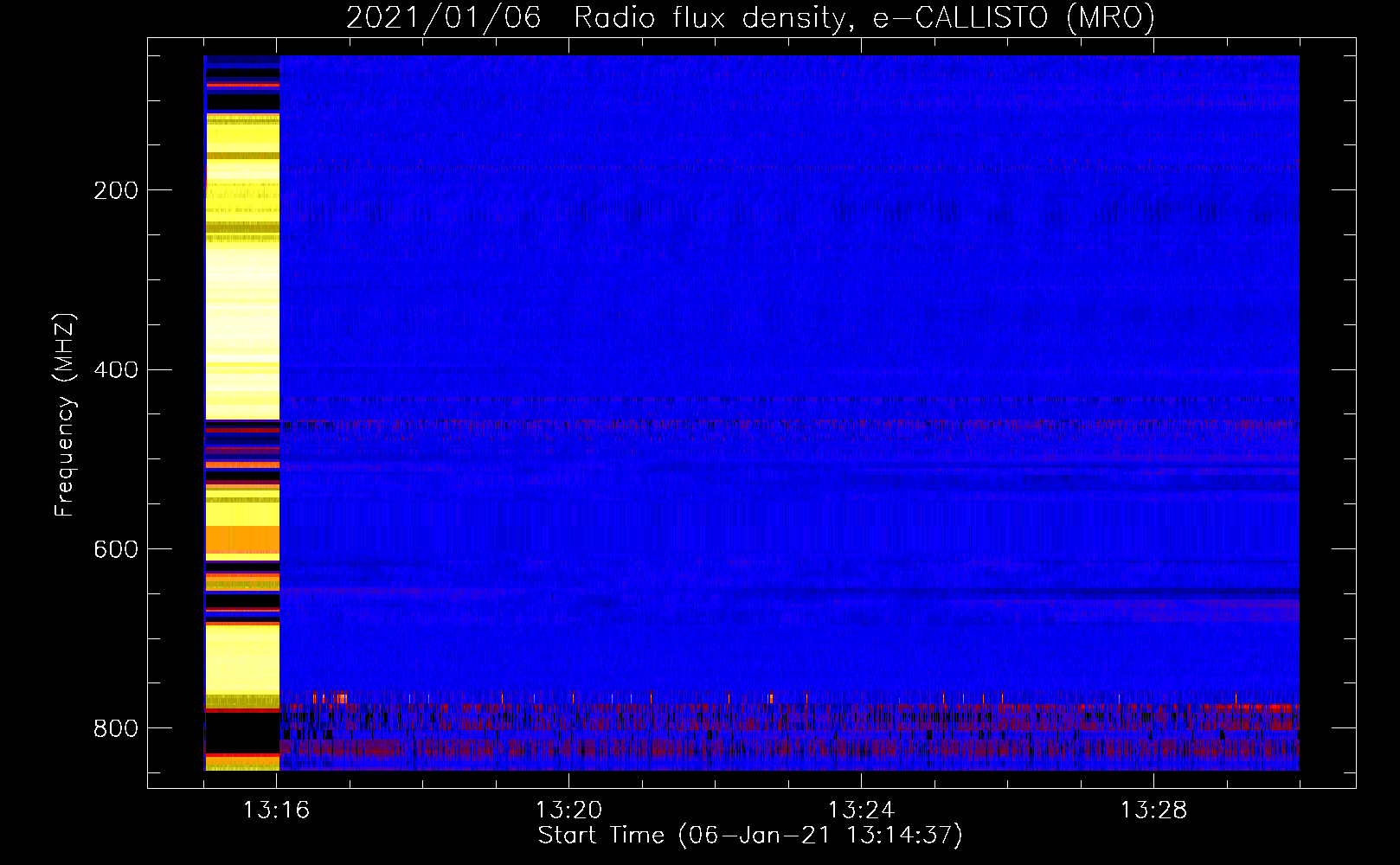
Task: Click the 200 frequency tick label
Action: point(116,190)
